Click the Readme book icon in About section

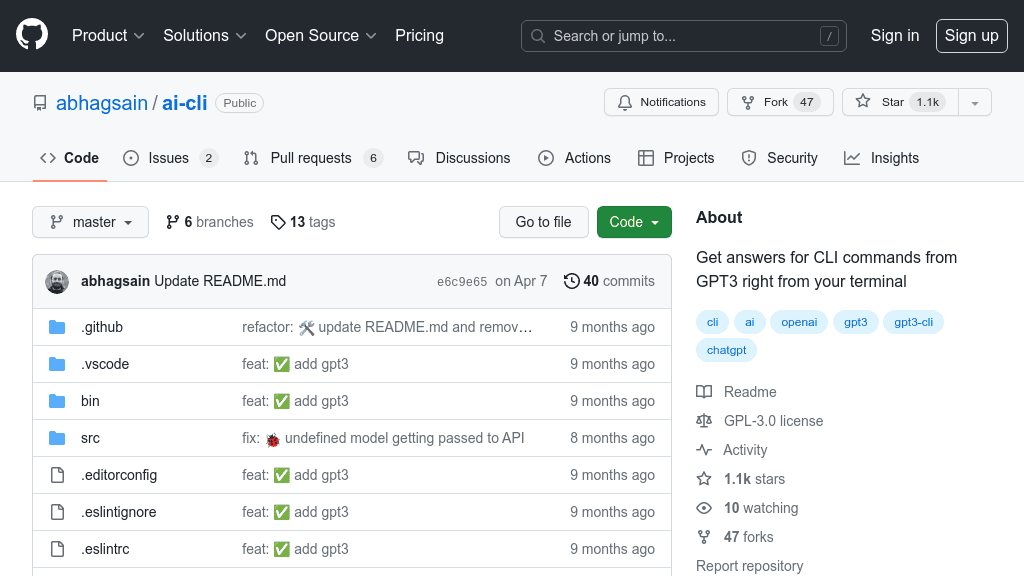click(x=704, y=391)
